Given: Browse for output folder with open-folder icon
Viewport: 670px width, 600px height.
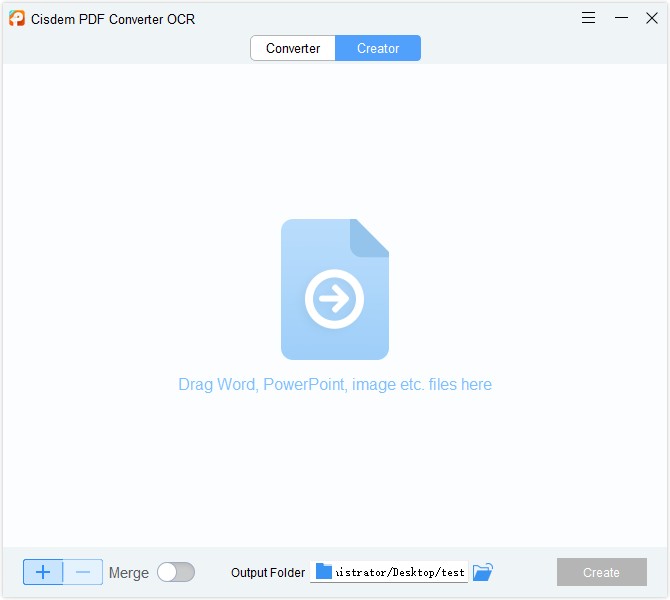Looking at the screenshot, I should pyautogui.click(x=483, y=572).
